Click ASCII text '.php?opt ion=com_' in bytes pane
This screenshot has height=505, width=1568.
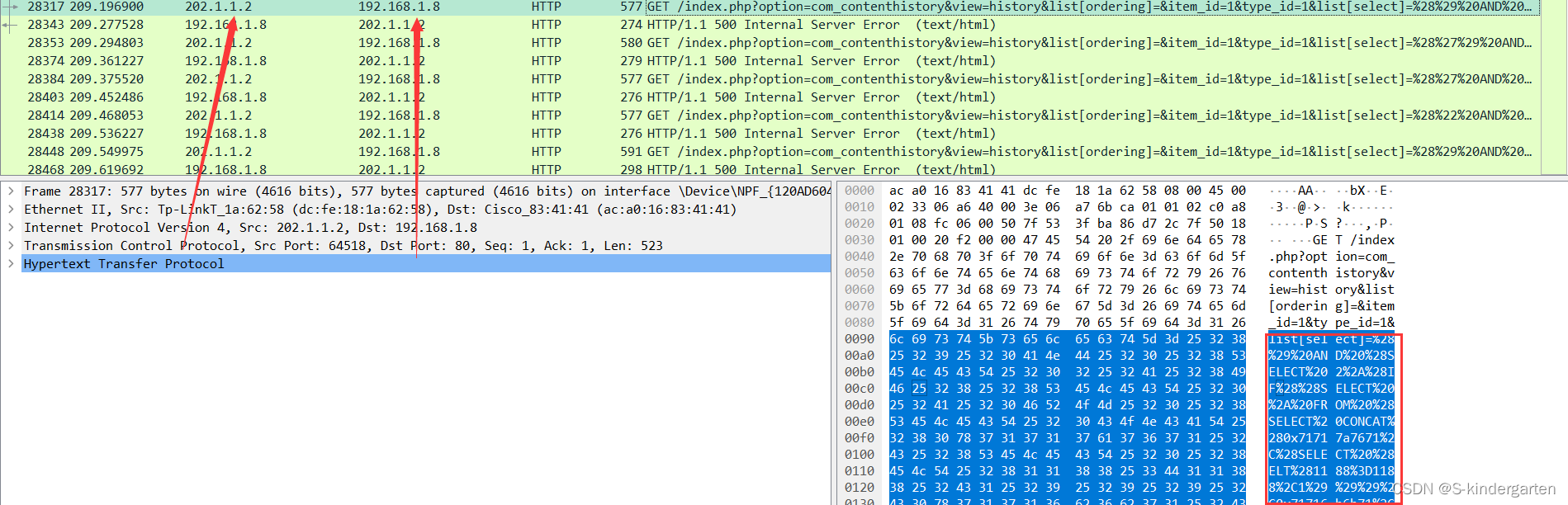coord(1331,257)
